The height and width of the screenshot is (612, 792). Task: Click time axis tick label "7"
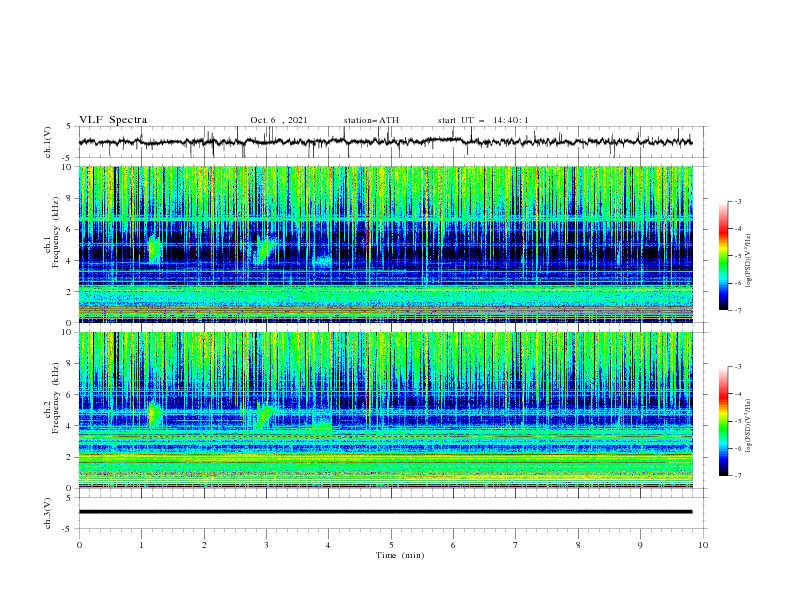516,545
